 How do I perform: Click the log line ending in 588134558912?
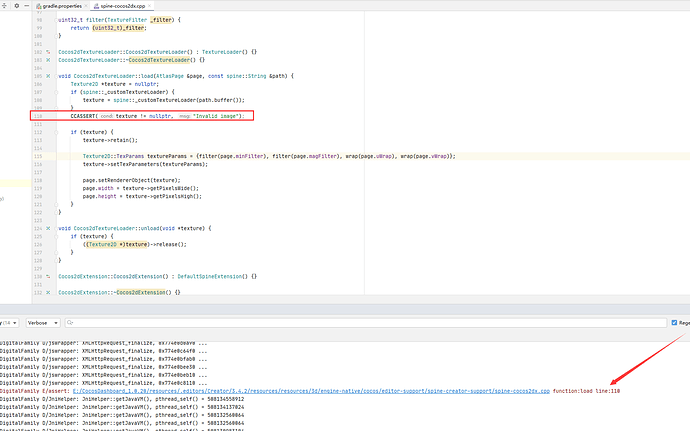tap(122, 399)
